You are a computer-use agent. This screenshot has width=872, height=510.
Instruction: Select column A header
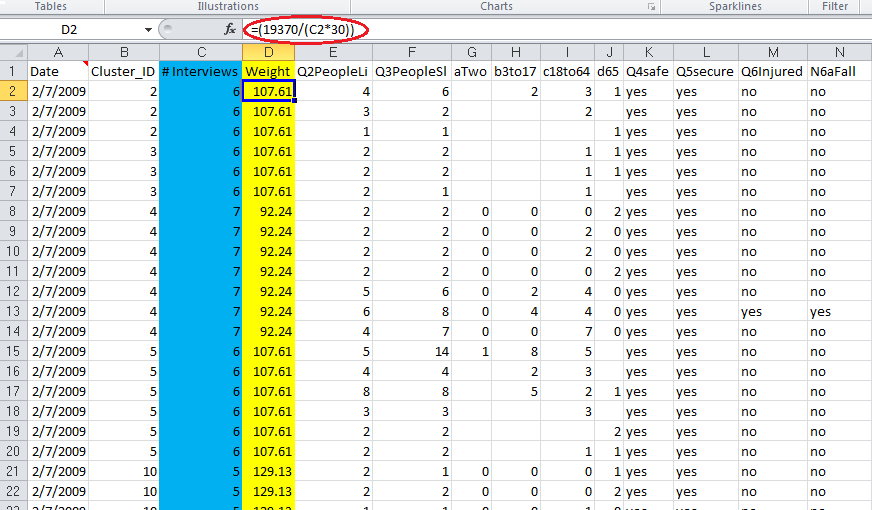click(x=57, y=52)
